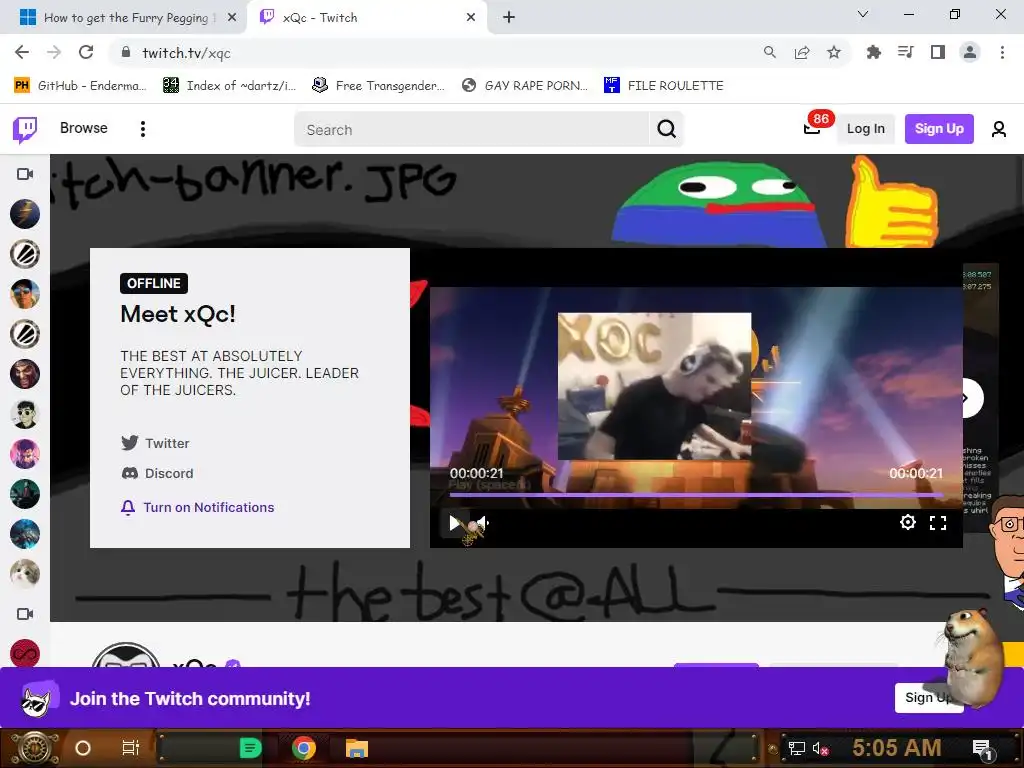This screenshot has width=1024, height=768.
Task: Switch to How to get the Furry tab
Action: tap(125, 18)
